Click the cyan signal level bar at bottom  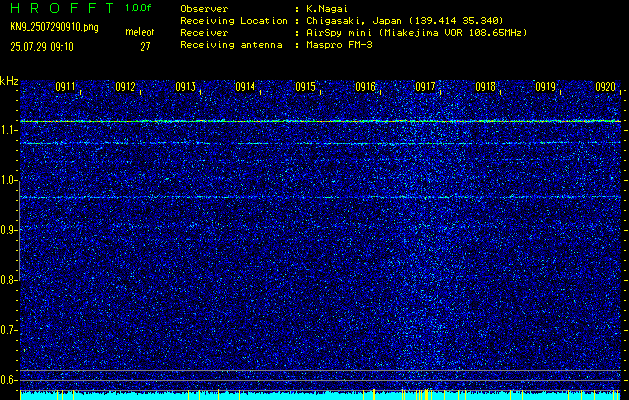(321, 396)
